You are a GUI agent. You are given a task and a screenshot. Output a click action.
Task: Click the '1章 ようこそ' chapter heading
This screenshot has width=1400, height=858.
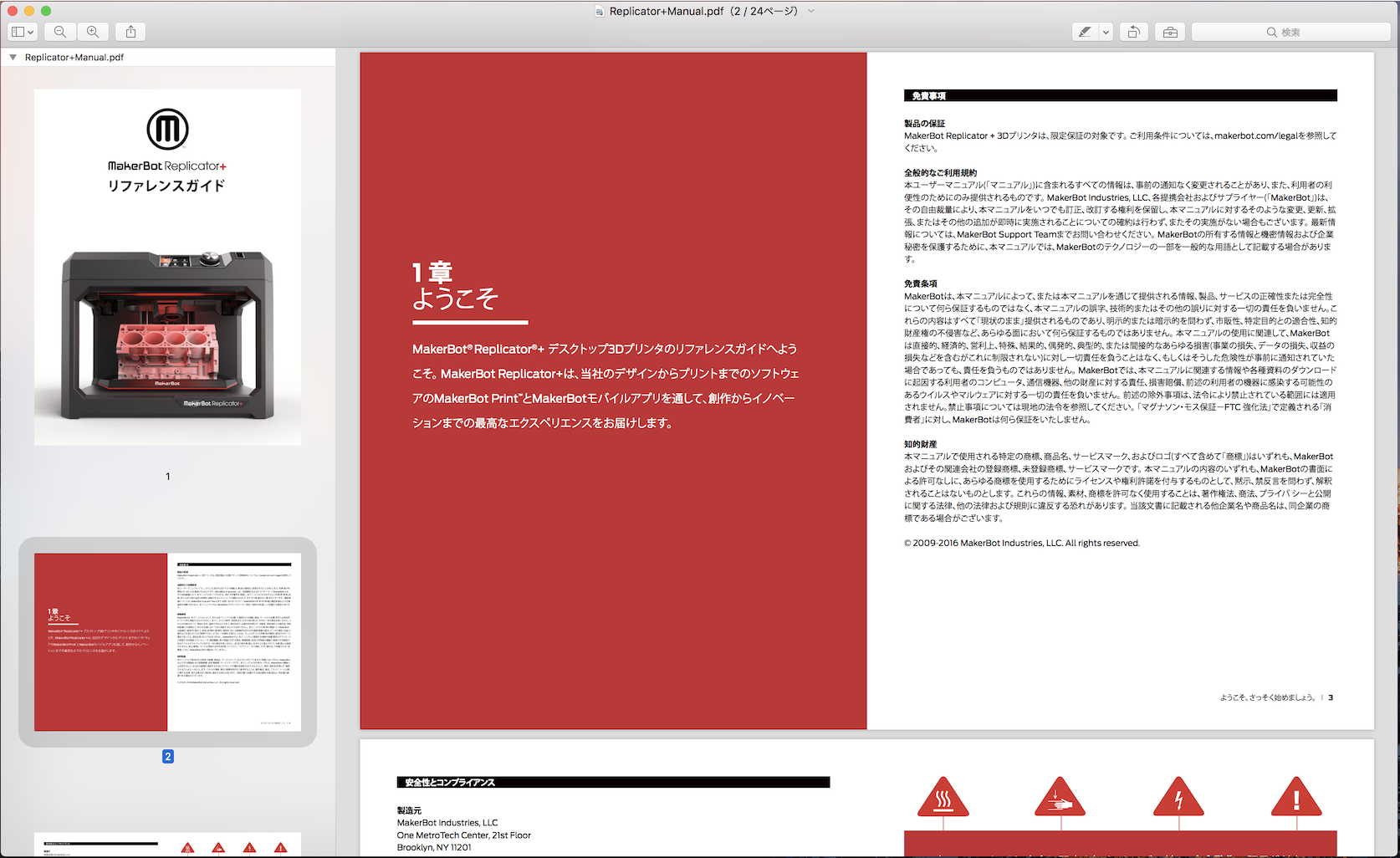[455, 285]
